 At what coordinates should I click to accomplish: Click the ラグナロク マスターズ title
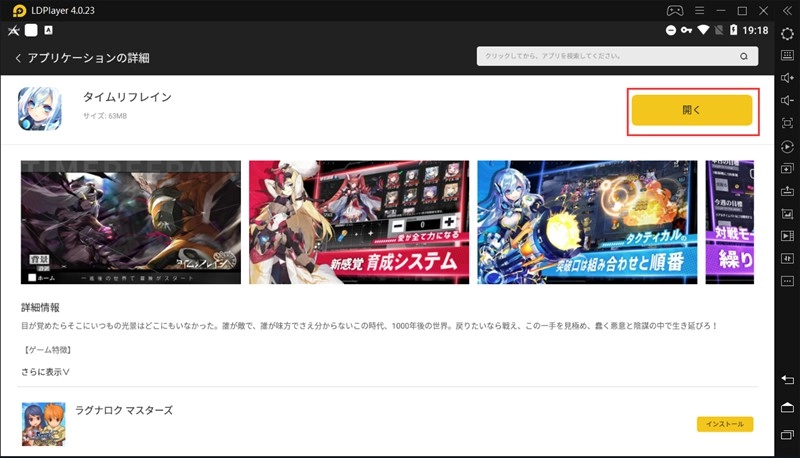click(x=124, y=410)
